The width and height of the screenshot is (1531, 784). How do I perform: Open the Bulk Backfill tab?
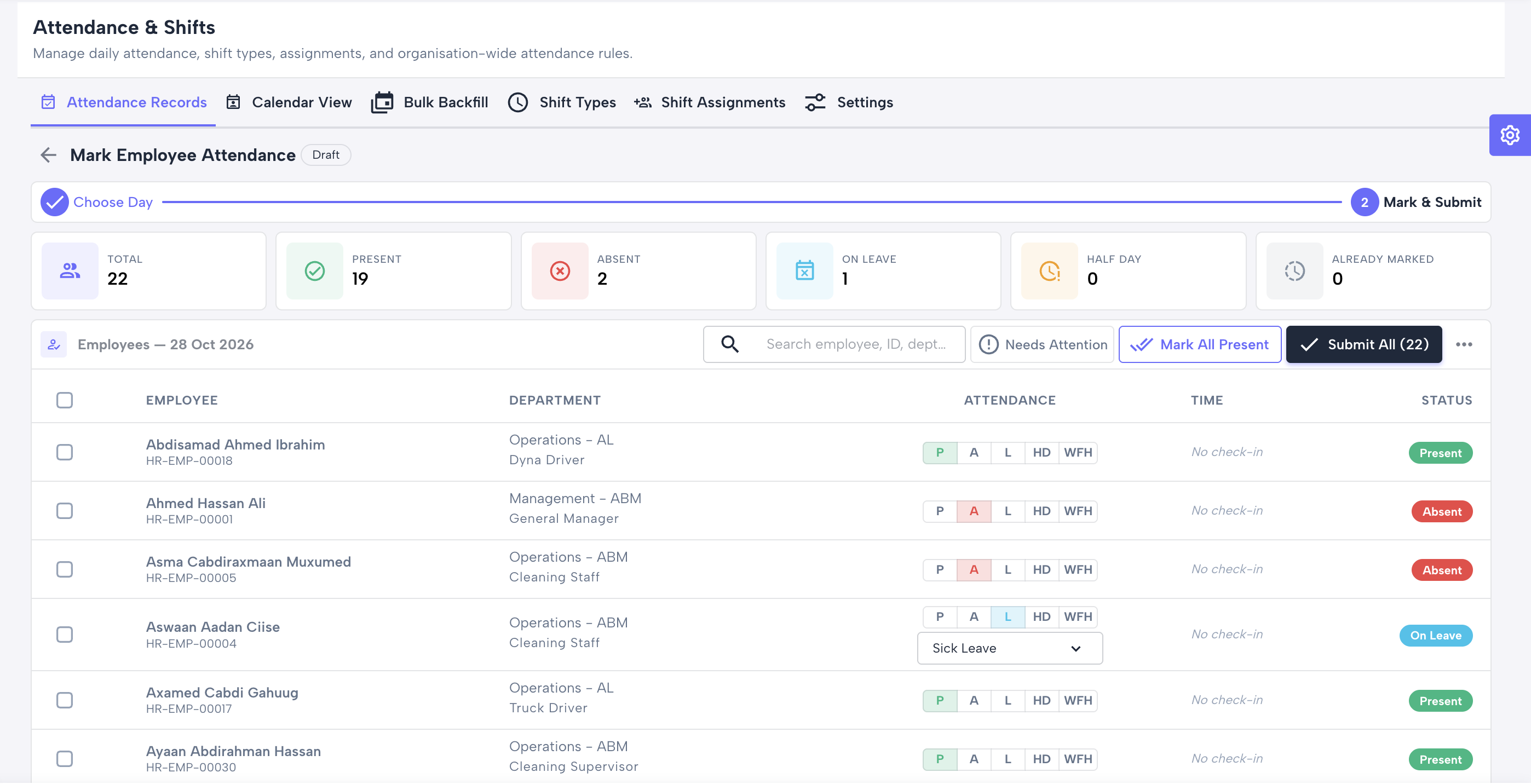click(430, 102)
